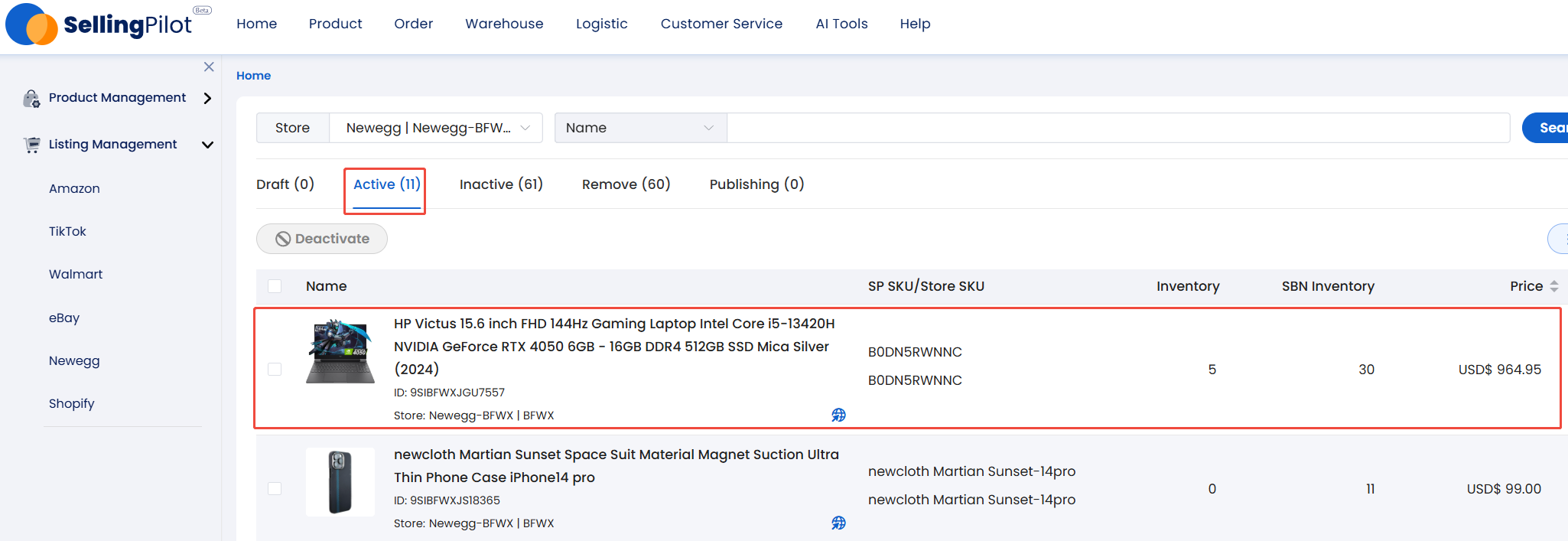Click ID 9SIBFWXJS18365 text

tap(447, 500)
